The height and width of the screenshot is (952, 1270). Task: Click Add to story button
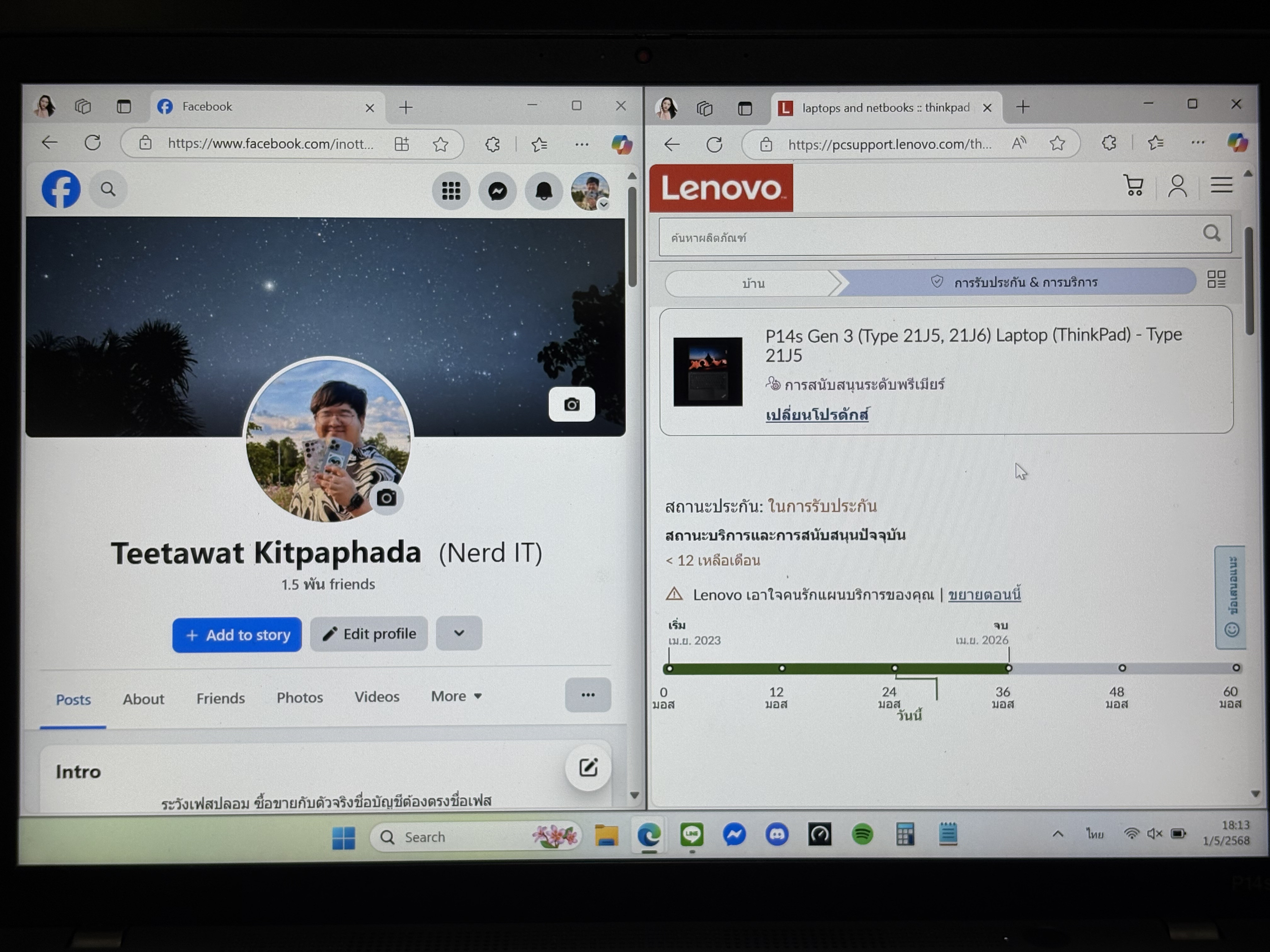[x=237, y=635]
